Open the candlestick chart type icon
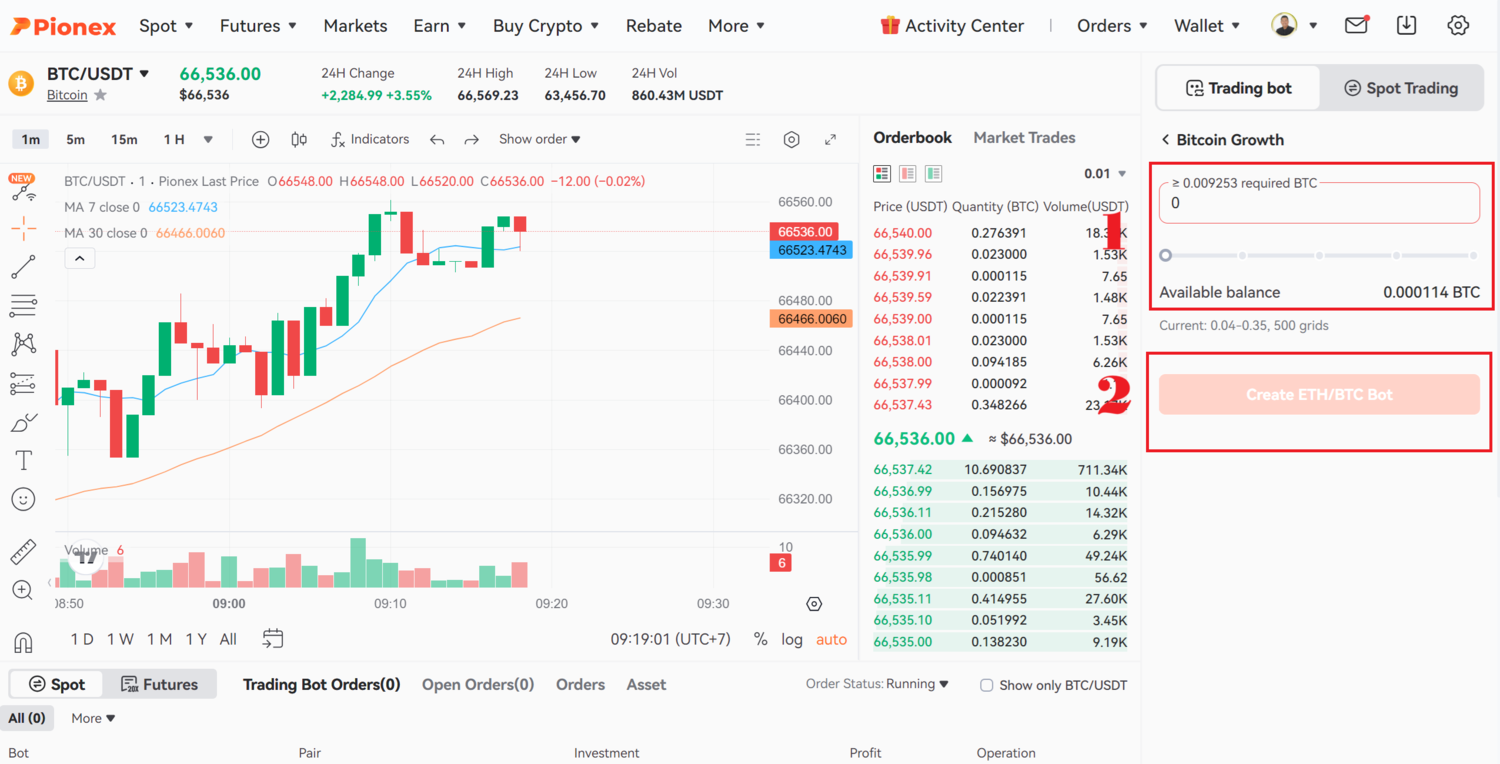This screenshot has height=764, width=1500. [299, 140]
